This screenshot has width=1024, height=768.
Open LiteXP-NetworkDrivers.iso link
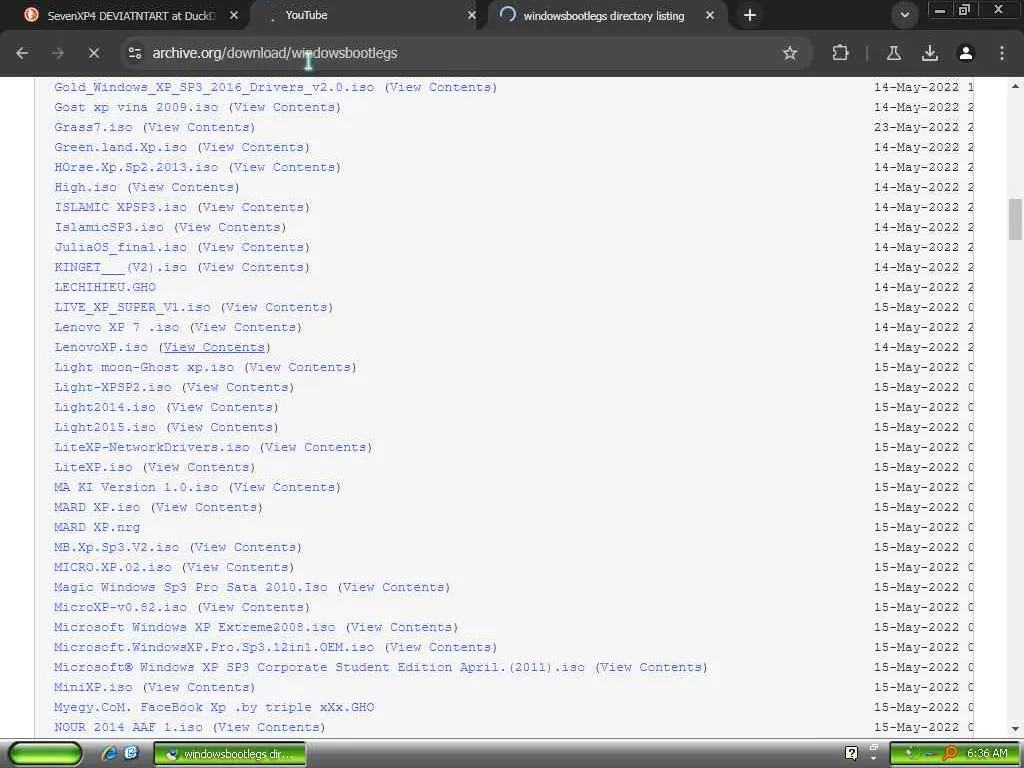coord(152,447)
